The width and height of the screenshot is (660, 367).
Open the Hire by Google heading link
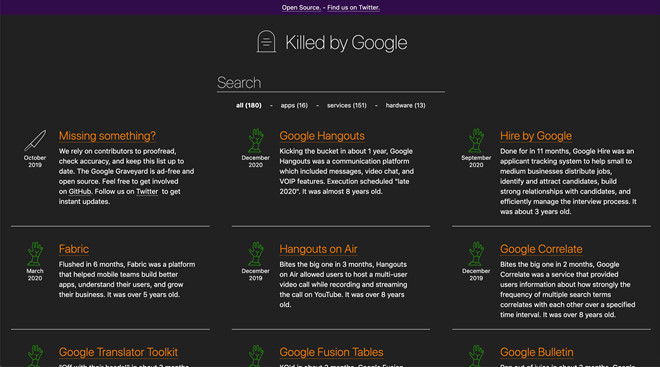536,136
